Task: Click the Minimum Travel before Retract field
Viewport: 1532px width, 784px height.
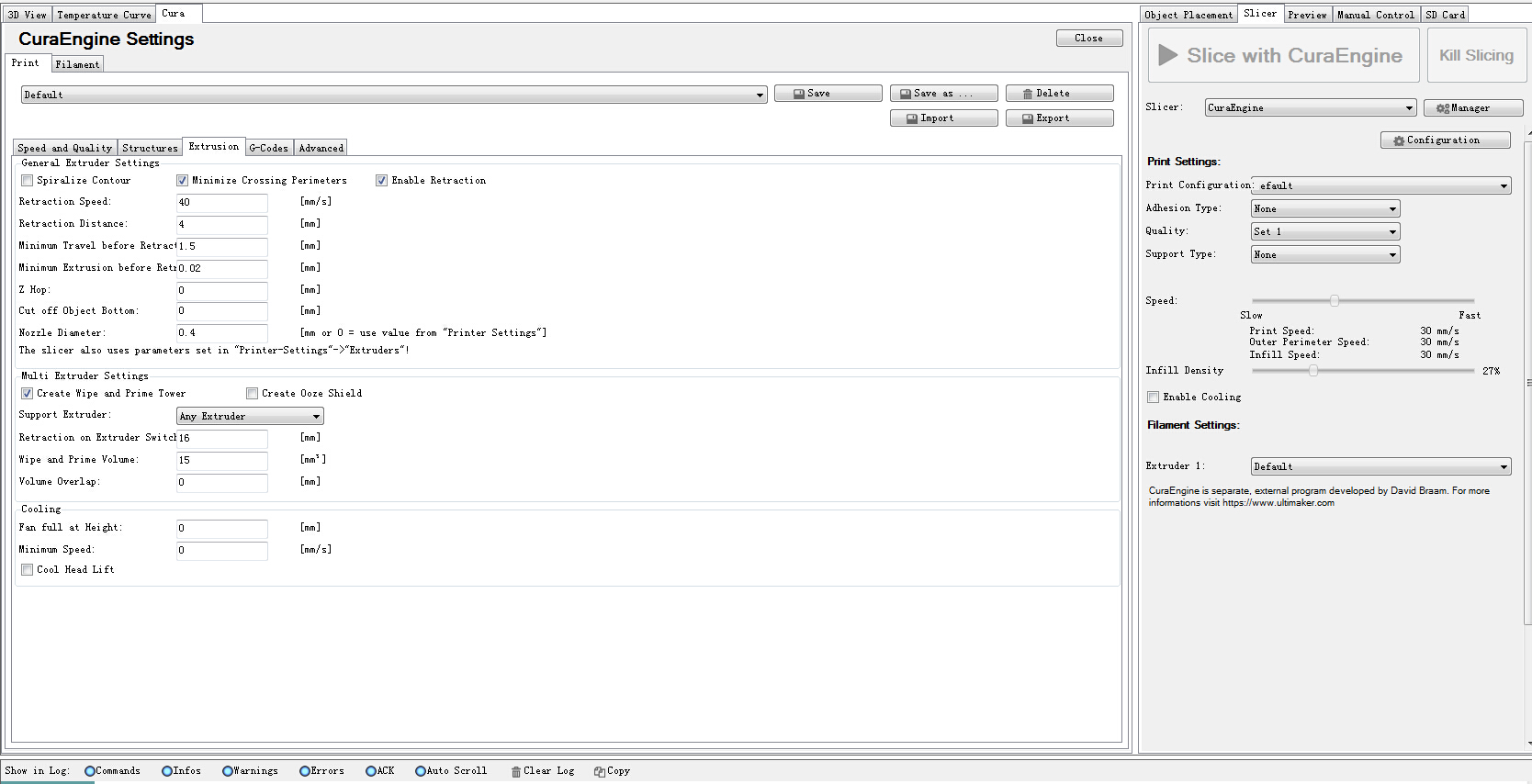Action: pyautogui.click(x=222, y=246)
